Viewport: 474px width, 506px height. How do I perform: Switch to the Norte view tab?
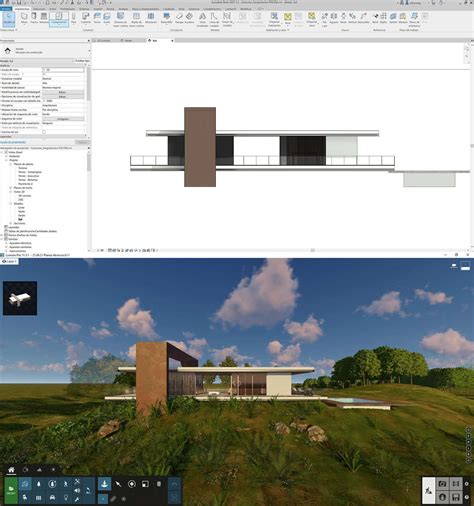(x=129, y=41)
